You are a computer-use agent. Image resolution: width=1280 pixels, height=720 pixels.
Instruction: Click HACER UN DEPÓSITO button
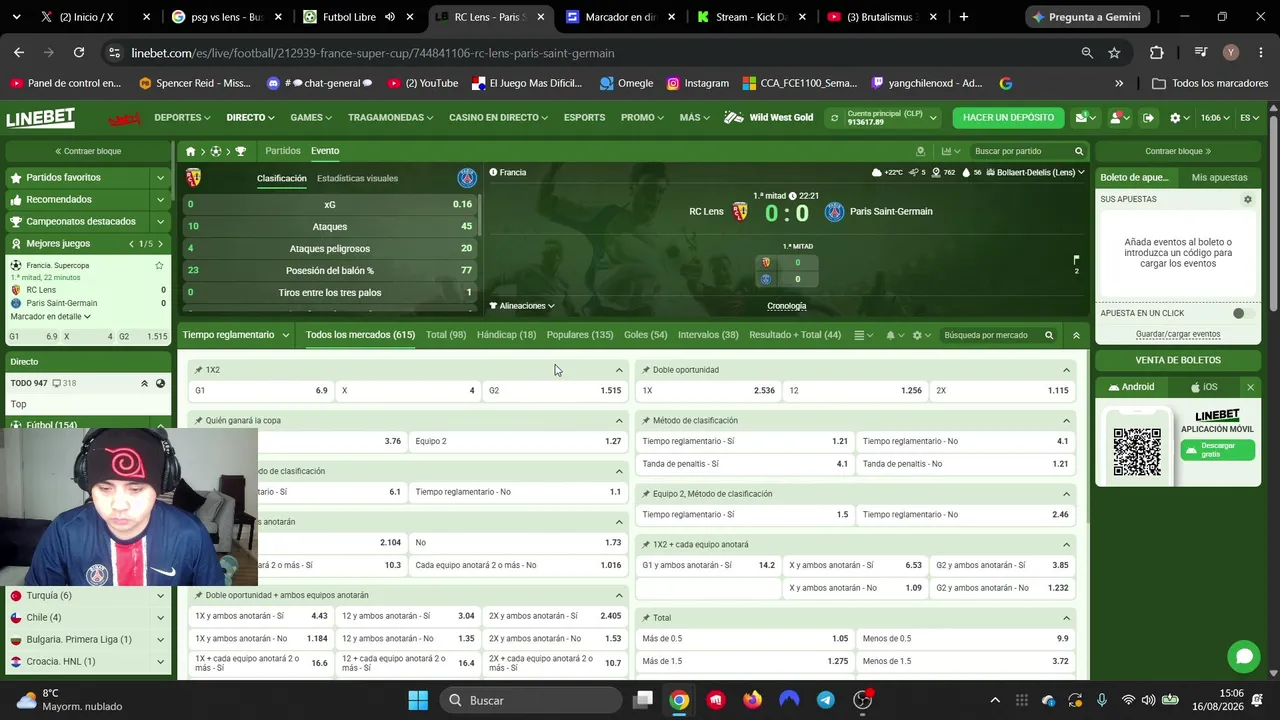point(1008,118)
